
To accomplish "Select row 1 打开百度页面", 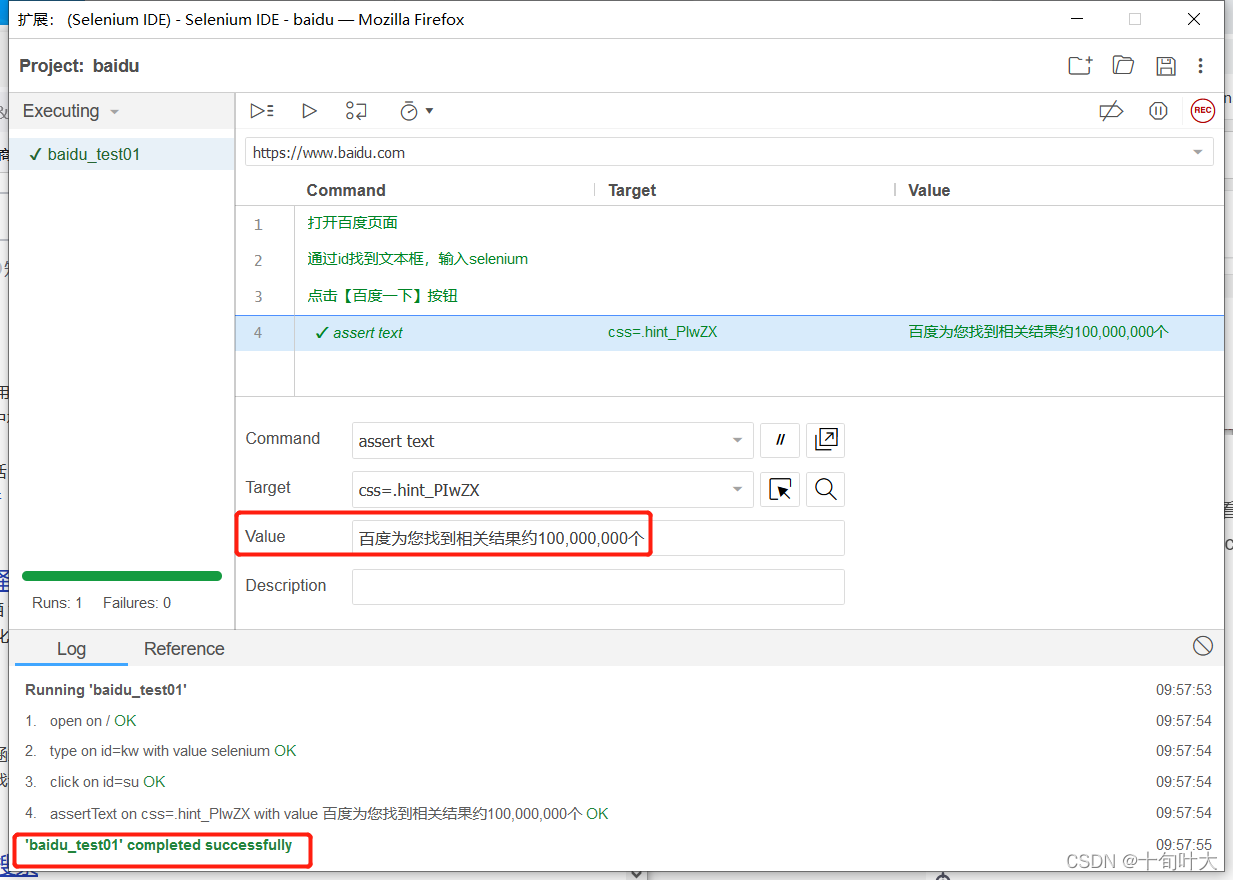I will point(729,223).
